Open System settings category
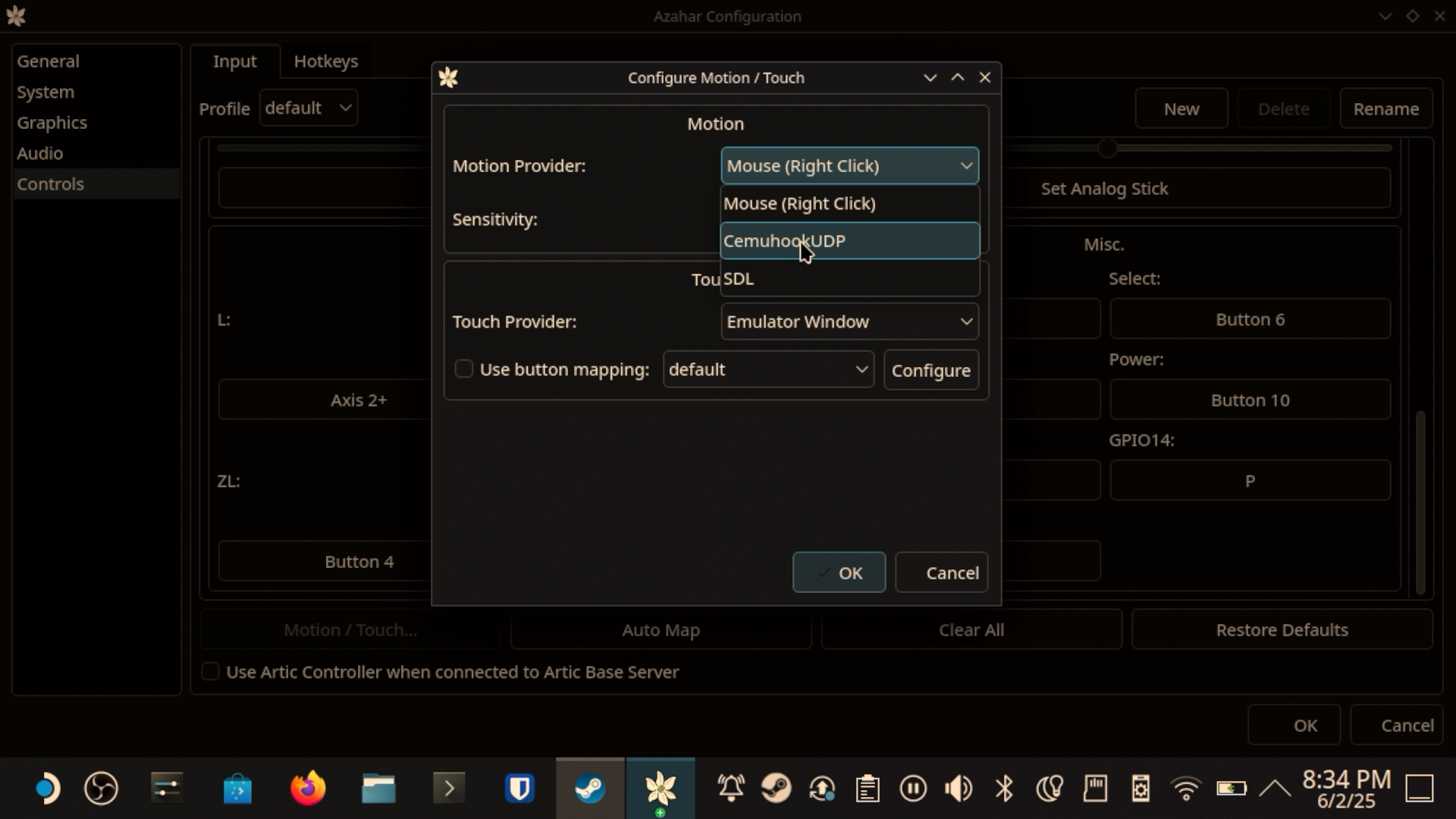Image resolution: width=1456 pixels, height=819 pixels. click(96, 92)
